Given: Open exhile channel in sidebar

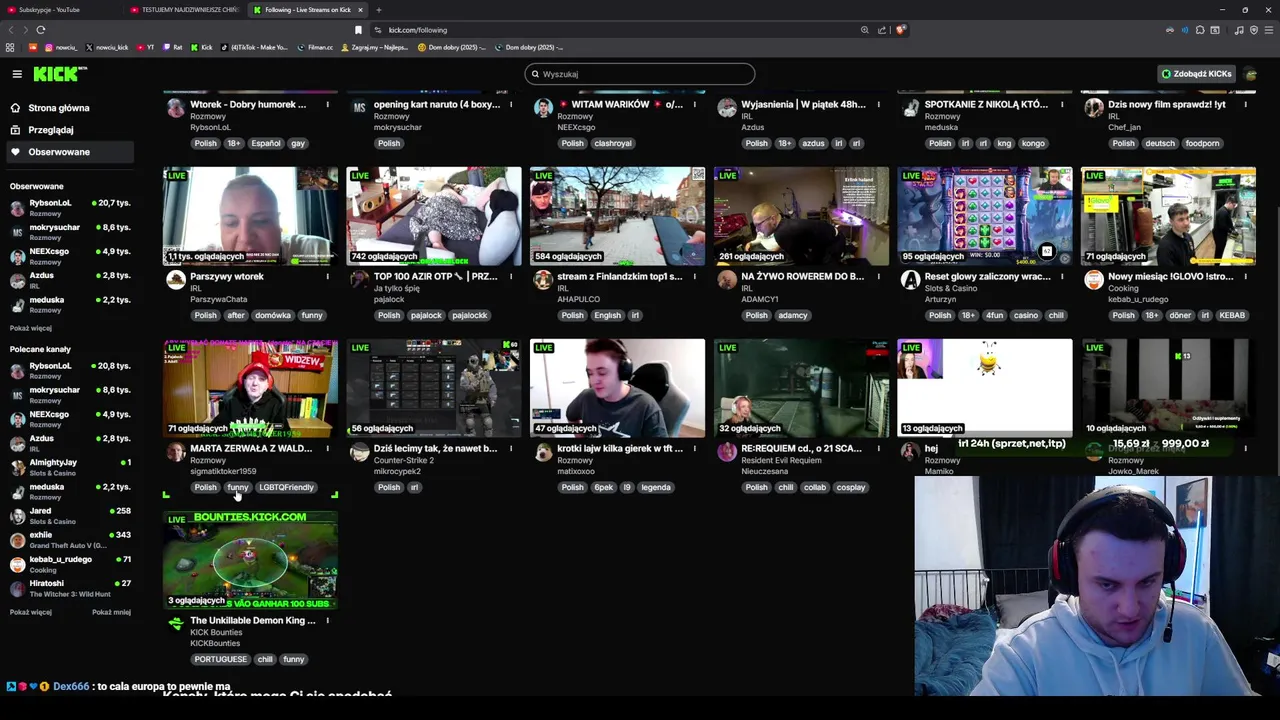Looking at the screenshot, I should coord(70,540).
